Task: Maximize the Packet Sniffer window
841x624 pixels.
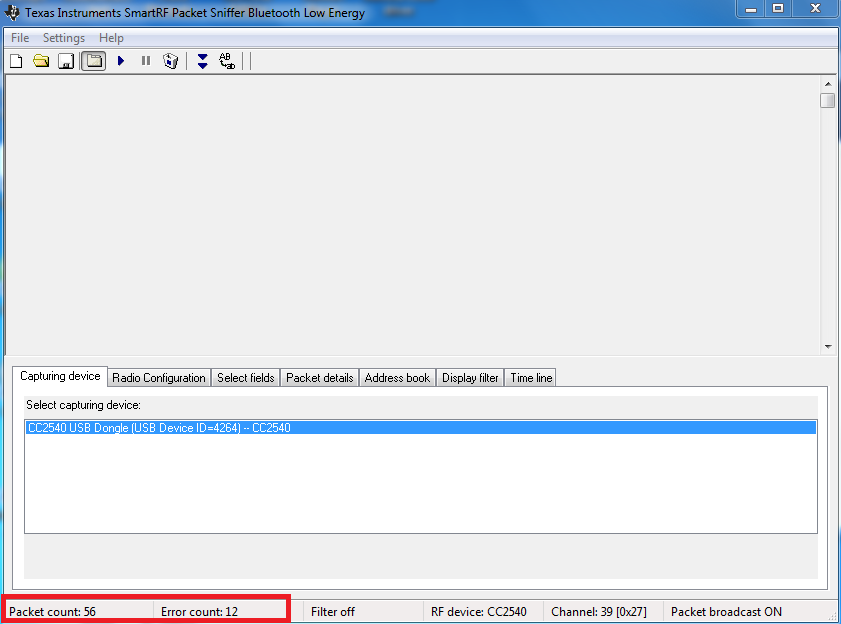Action: [778, 9]
